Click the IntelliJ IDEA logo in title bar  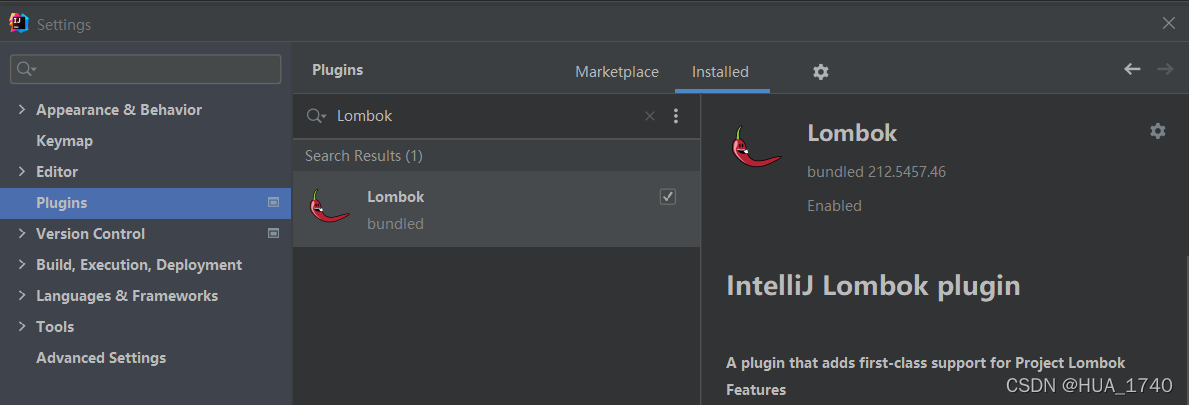[x=18, y=24]
